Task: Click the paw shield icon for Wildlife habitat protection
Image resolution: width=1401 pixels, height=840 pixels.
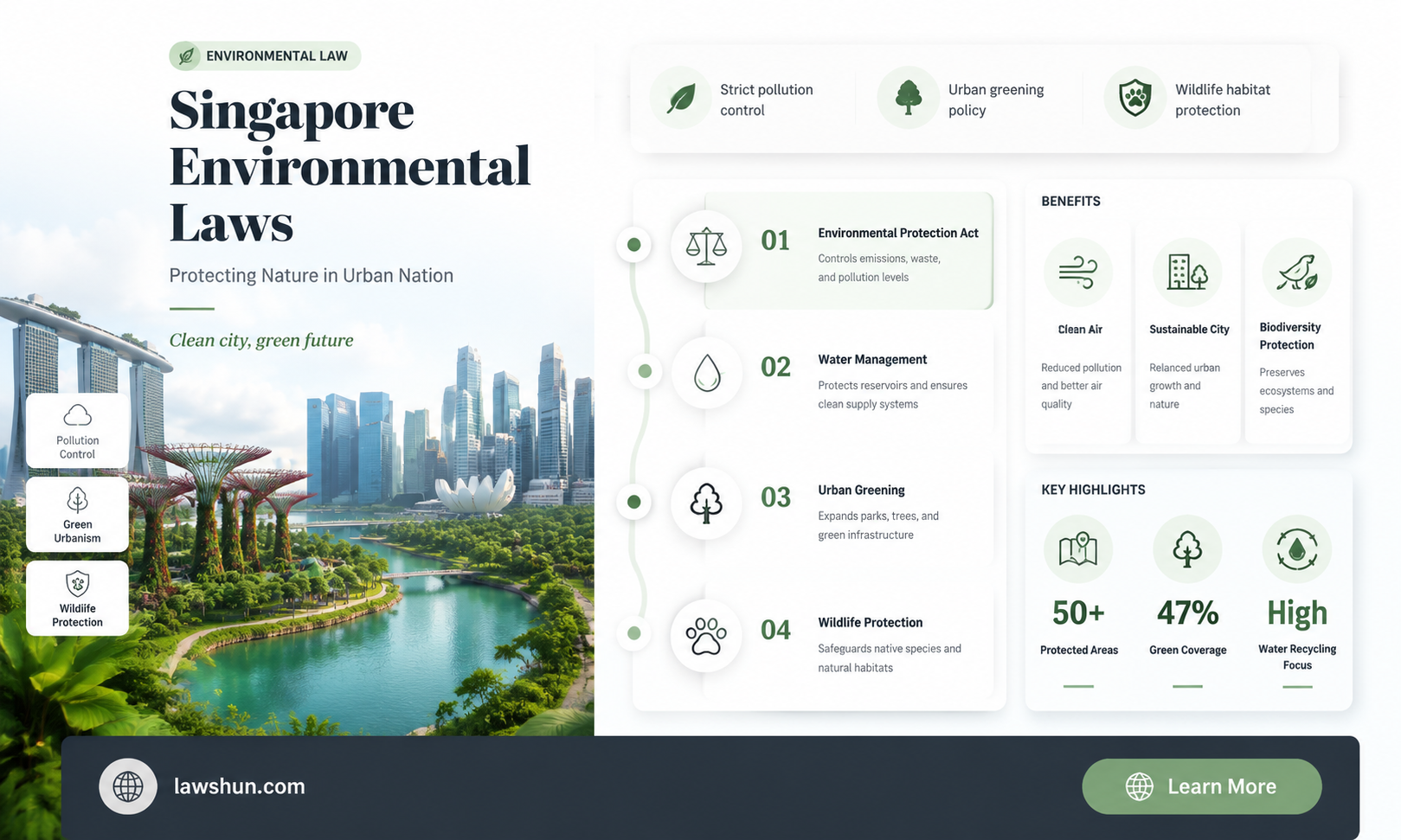Action: [1134, 98]
